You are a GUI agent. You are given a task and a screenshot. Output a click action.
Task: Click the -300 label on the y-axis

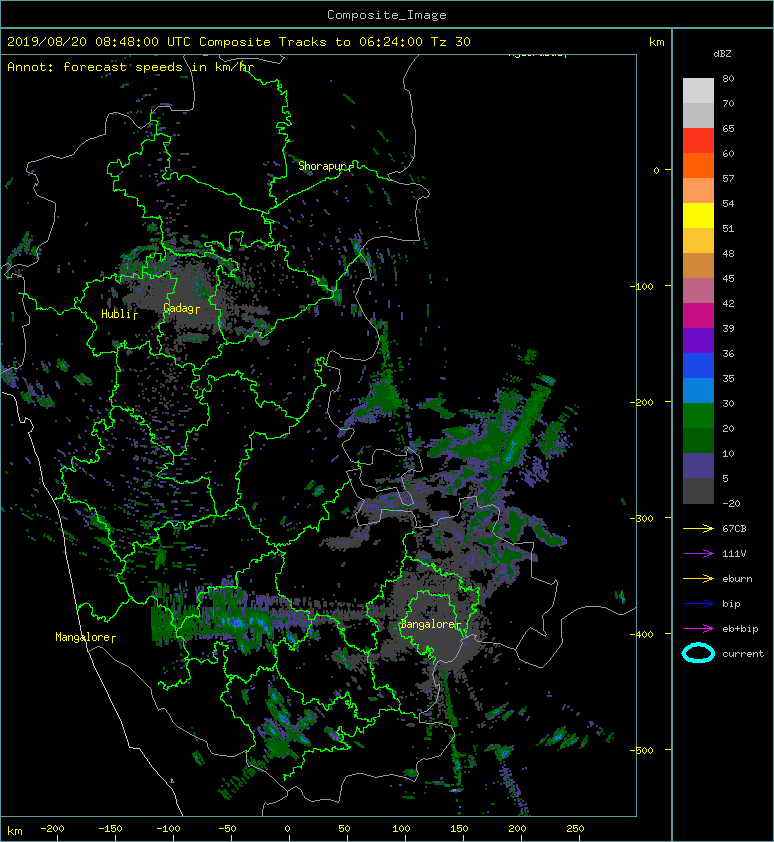[x=642, y=518]
